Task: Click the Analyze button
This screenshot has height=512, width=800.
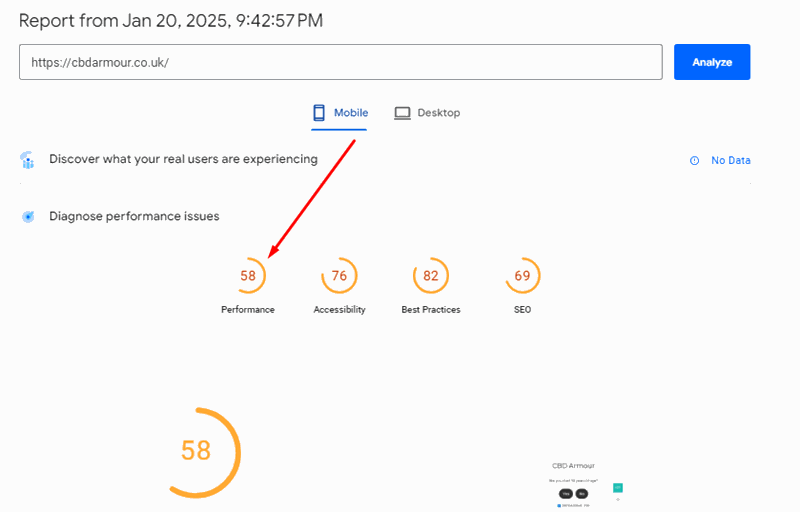Action: tap(711, 62)
